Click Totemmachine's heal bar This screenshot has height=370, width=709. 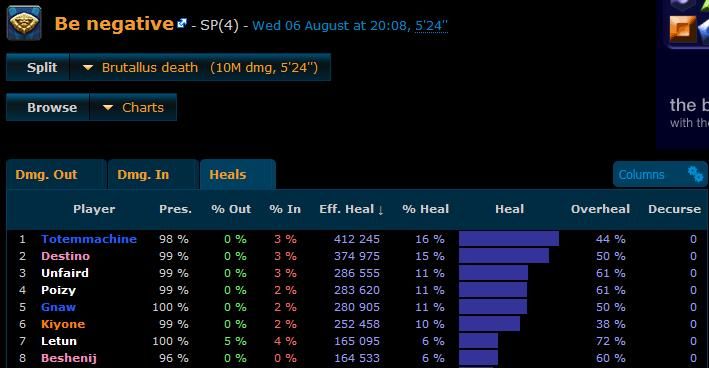509,238
